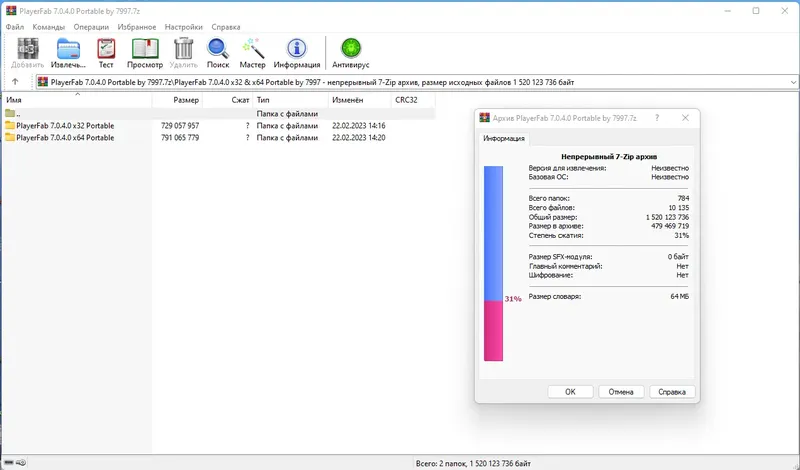Viewport: 800px width, 470px height.
Task: Click the archive path address field
Action: [x=418, y=82]
